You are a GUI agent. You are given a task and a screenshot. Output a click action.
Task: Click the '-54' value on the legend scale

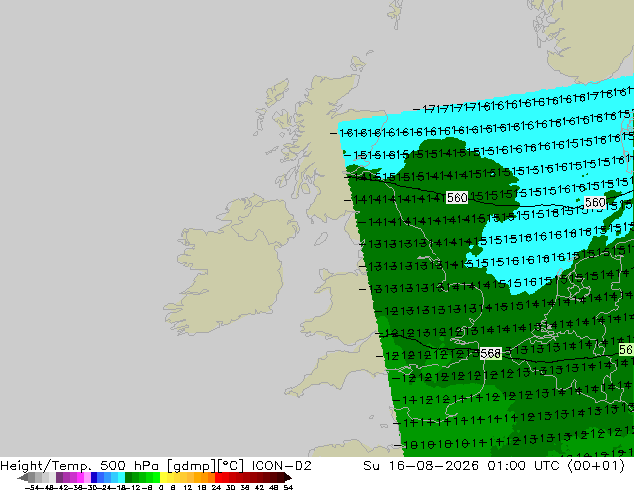[x=32, y=487]
